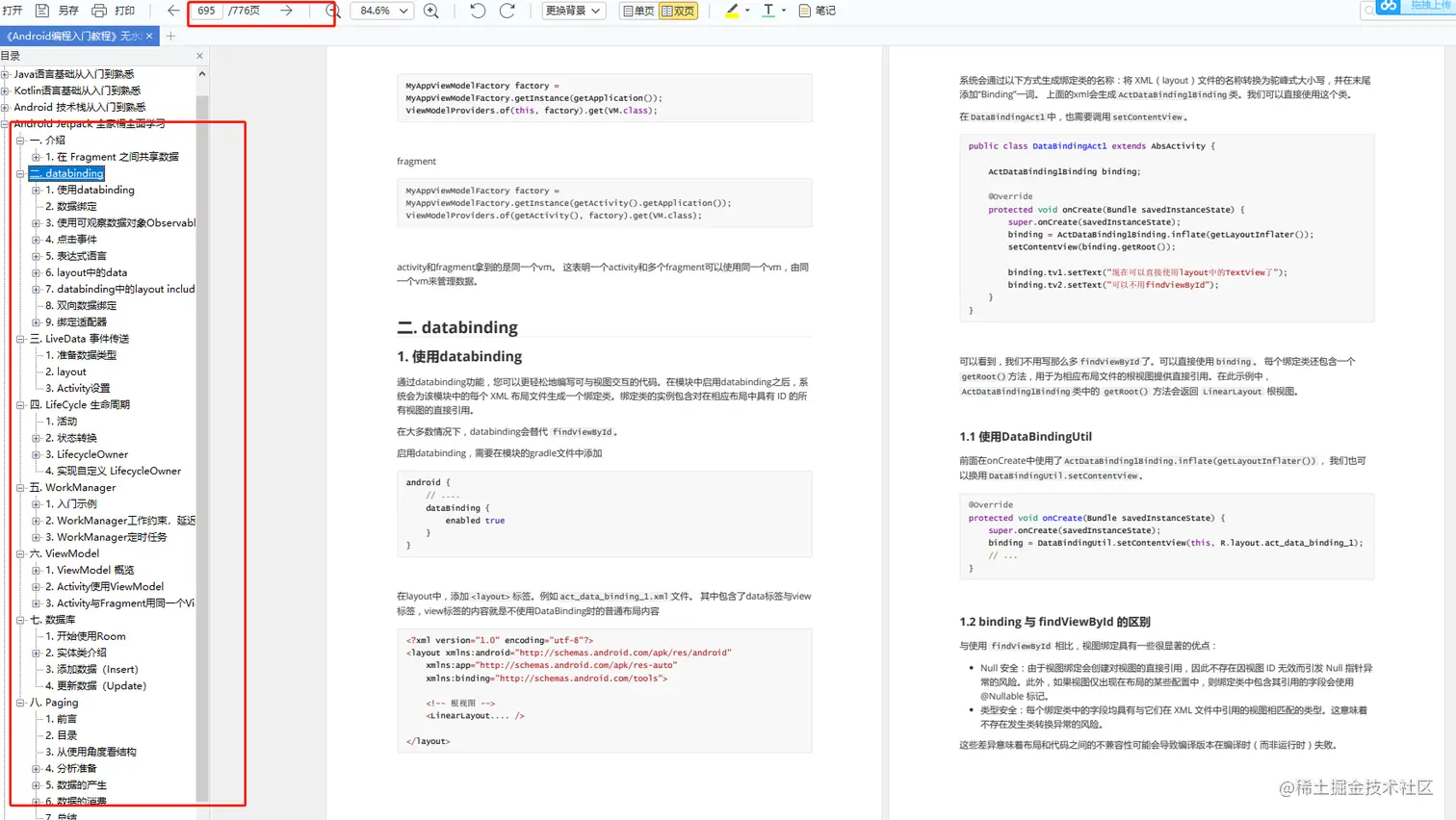The width and height of the screenshot is (1456, 820).
Task: Select outline entry 8. 双向数据绑定
Action: 81,306
